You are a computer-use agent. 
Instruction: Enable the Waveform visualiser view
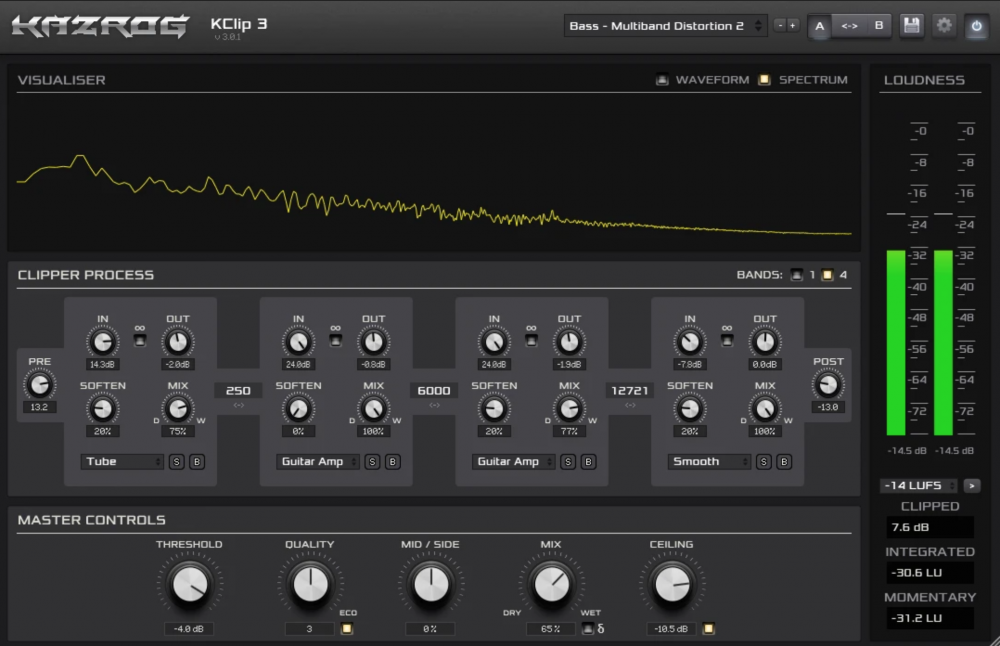(x=662, y=80)
